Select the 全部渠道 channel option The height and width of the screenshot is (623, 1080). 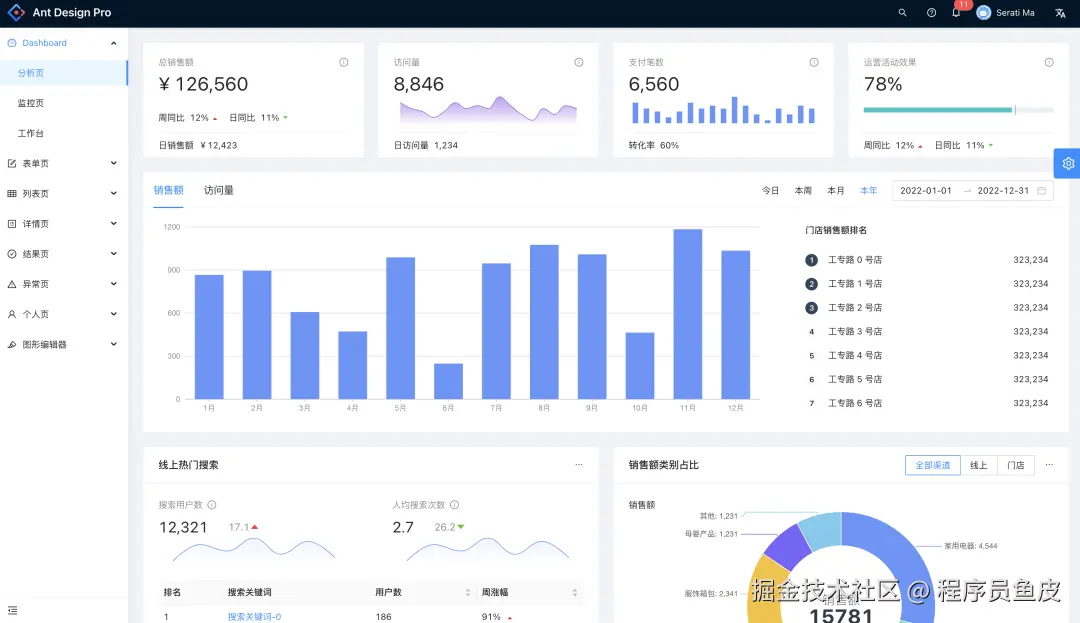click(x=932, y=465)
